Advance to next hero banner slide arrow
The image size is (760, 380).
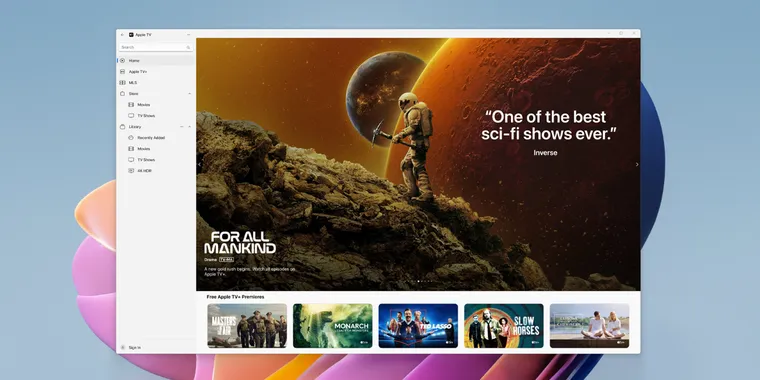tap(637, 164)
